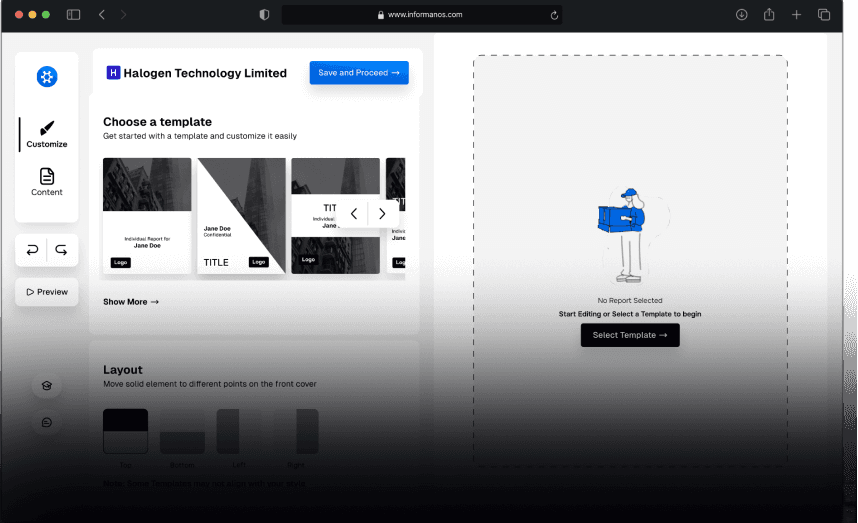Click the www.informanos.com address bar

coord(421,15)
